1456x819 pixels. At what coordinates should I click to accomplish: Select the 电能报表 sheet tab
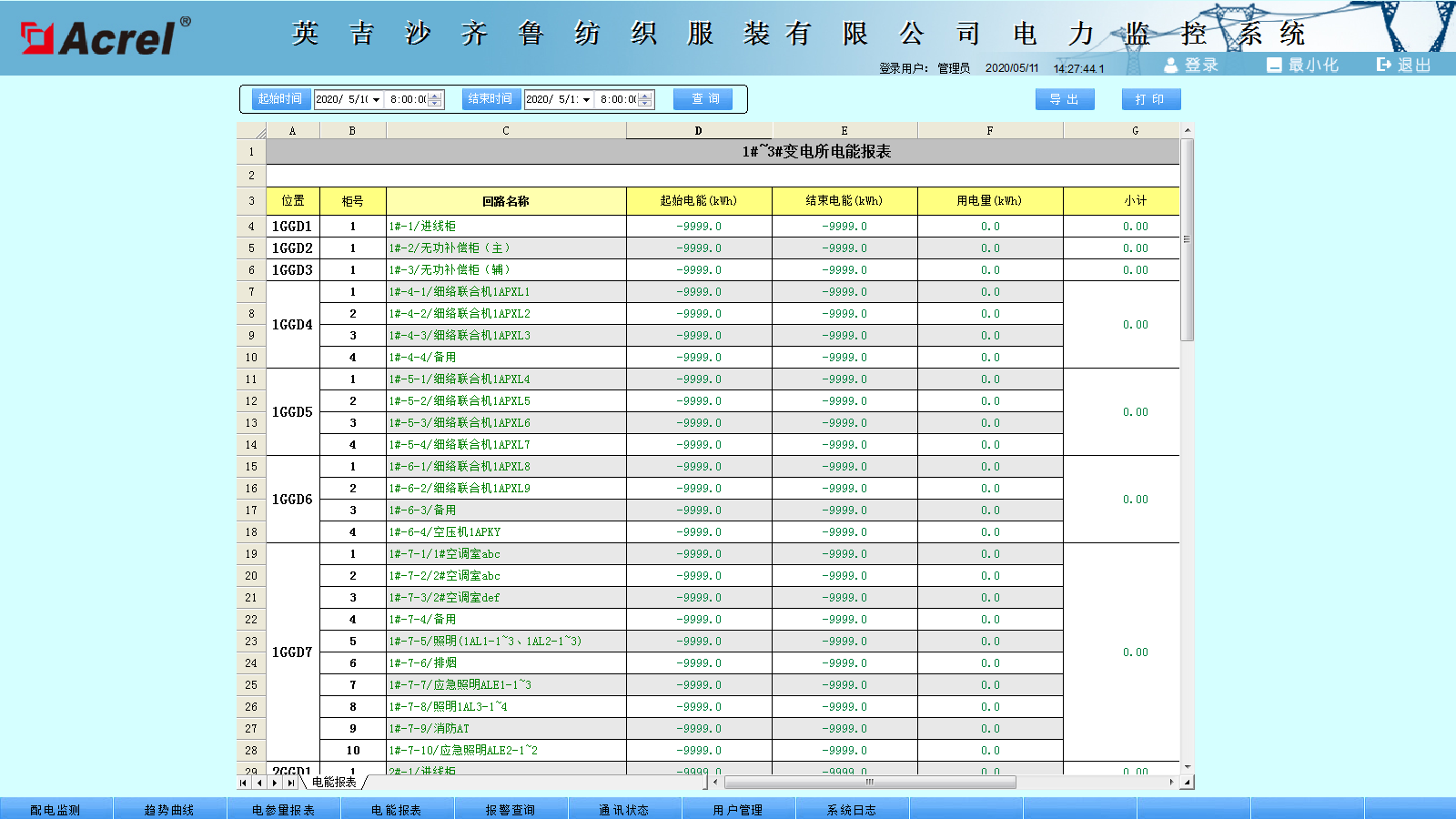334,783
